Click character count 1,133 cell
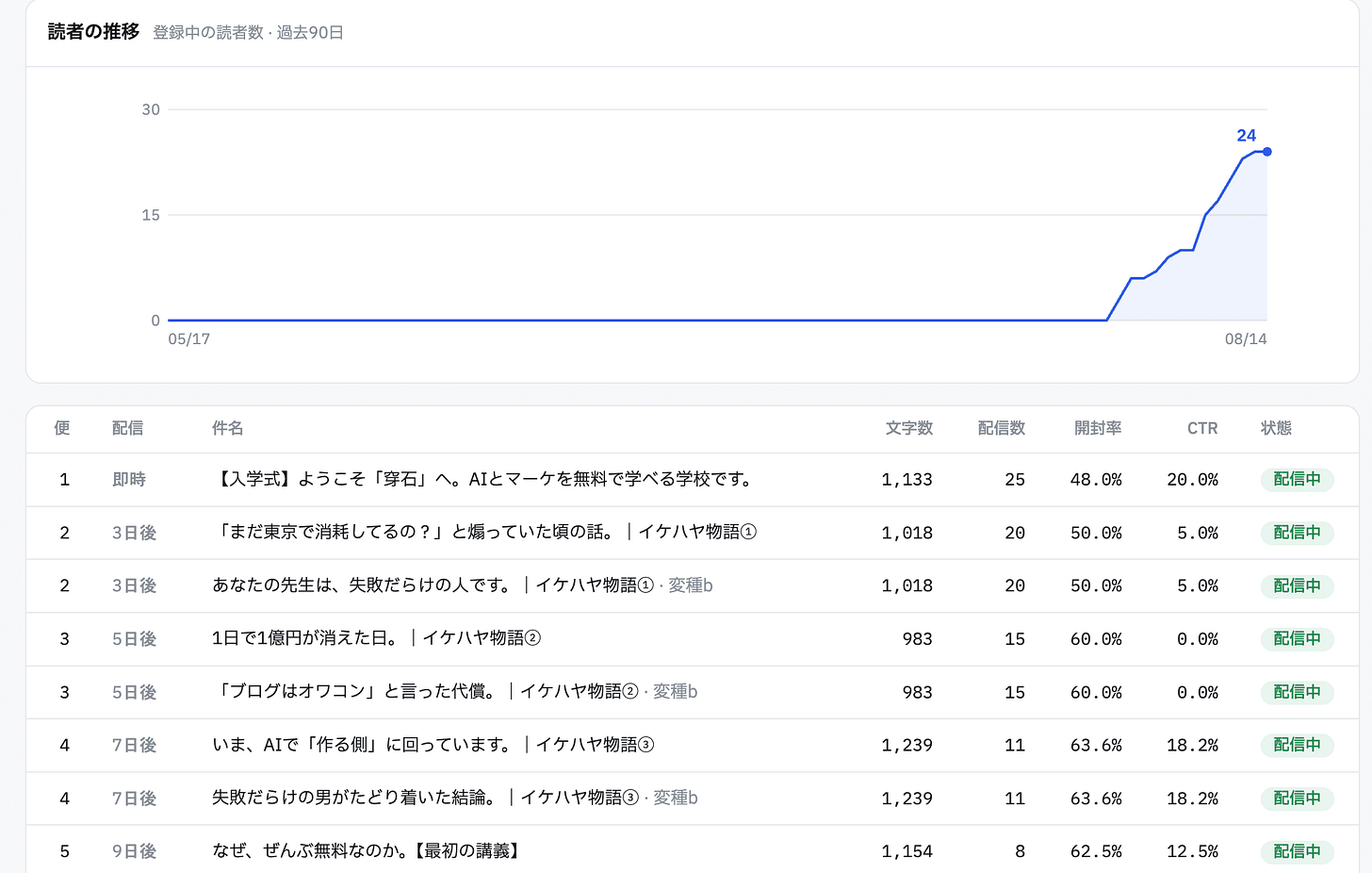 click(906, 479)
